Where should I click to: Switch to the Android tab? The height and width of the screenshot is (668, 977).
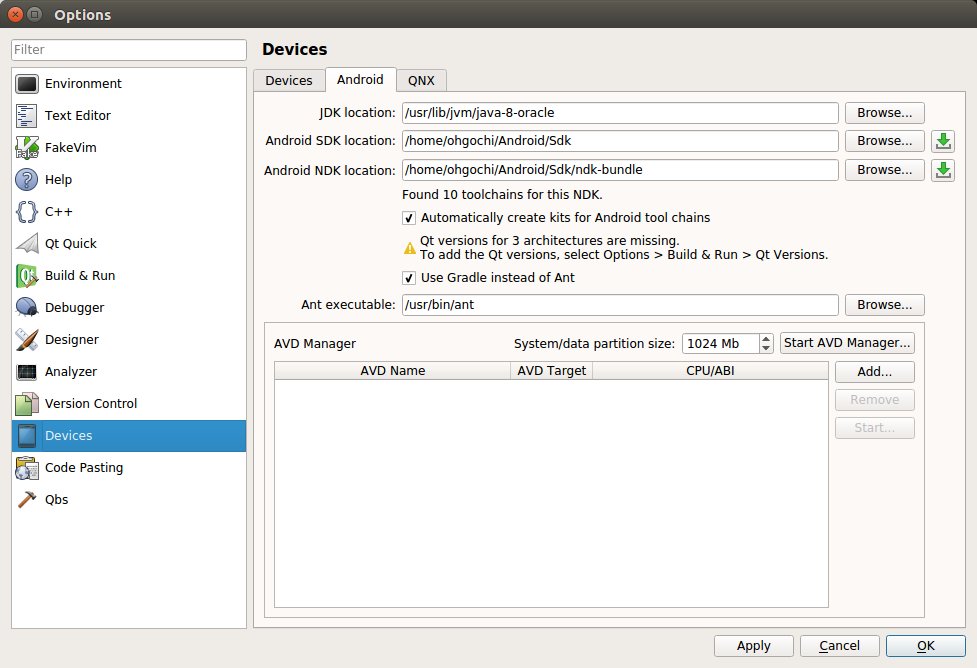click(x=360, y=80)
